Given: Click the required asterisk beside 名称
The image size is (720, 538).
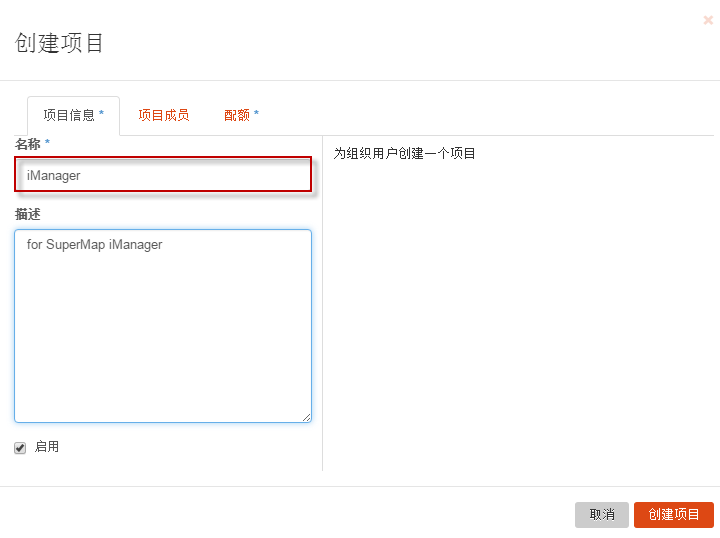Looking at the screenshot, I should pos(47,144).
